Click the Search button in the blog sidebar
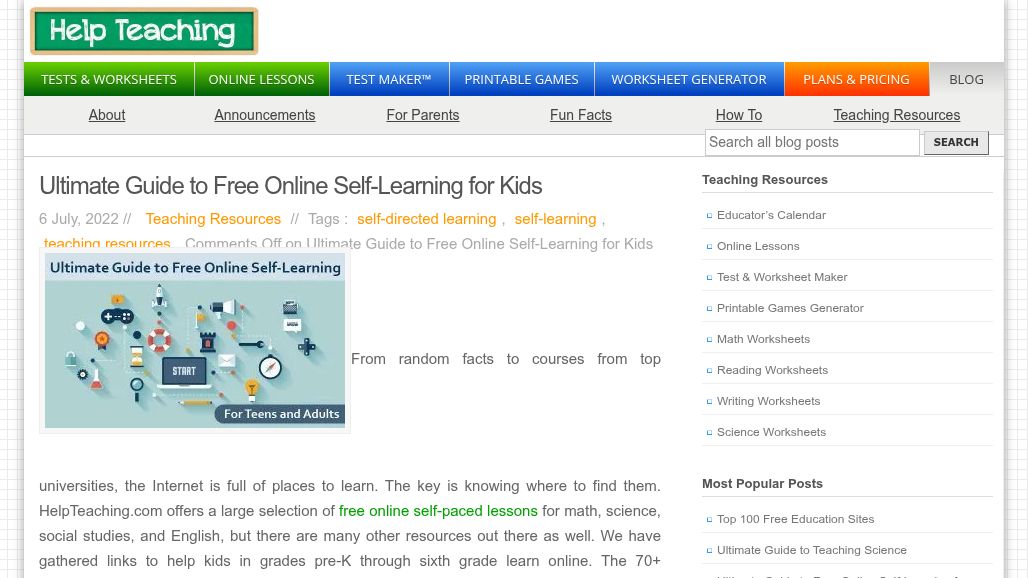This screenshot has width=1028, height=578. tap(955, 142)
